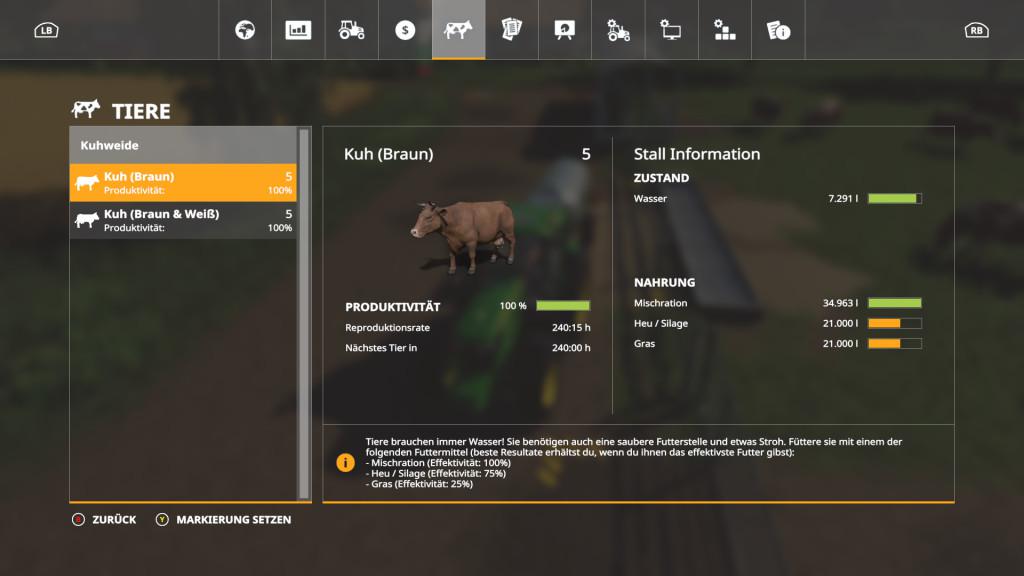Open the price statistics chart page
The width and height of the screenshot is (1024, 576).
point(298,30)
